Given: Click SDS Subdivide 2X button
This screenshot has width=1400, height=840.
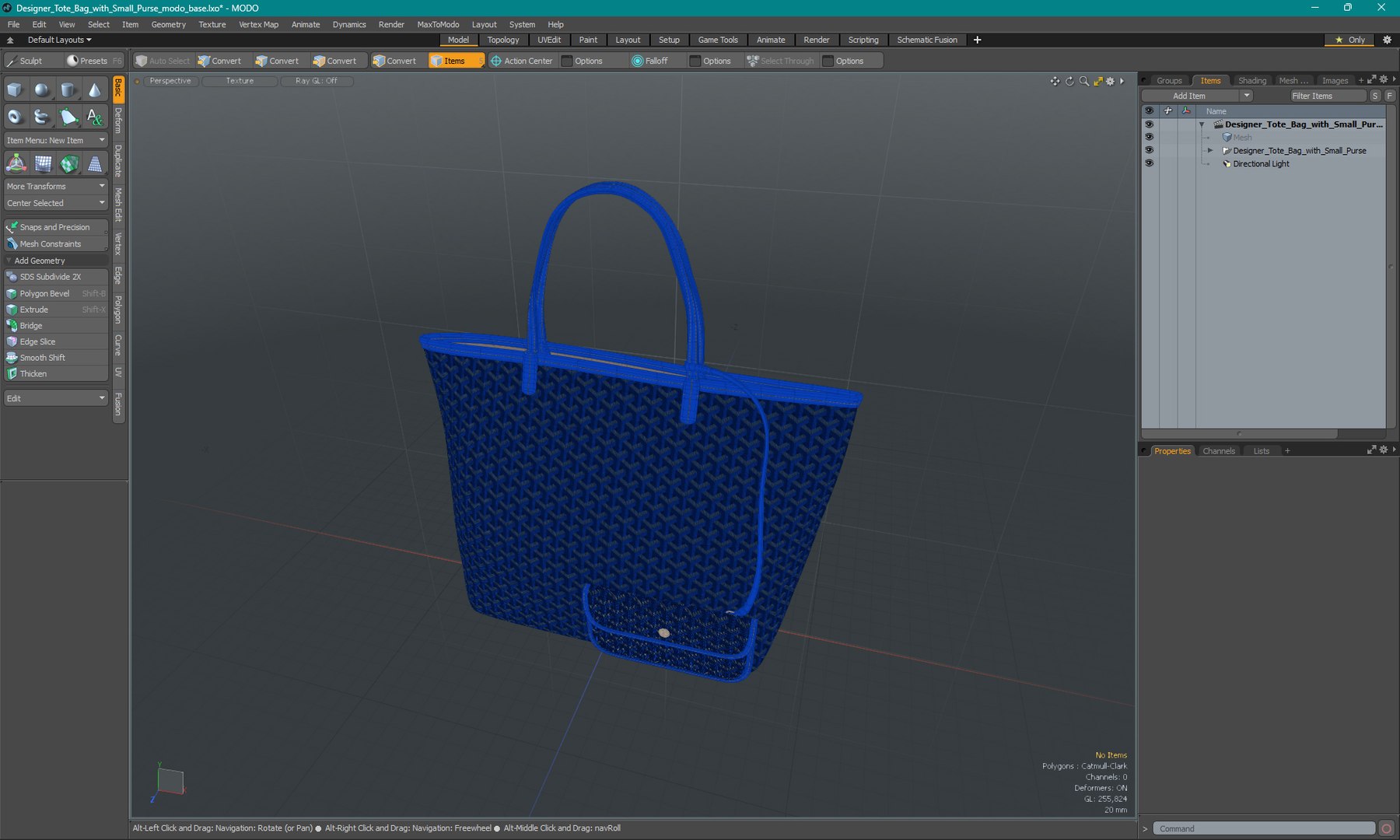Looking at the screenshot, I should click(x=56, y=277).
